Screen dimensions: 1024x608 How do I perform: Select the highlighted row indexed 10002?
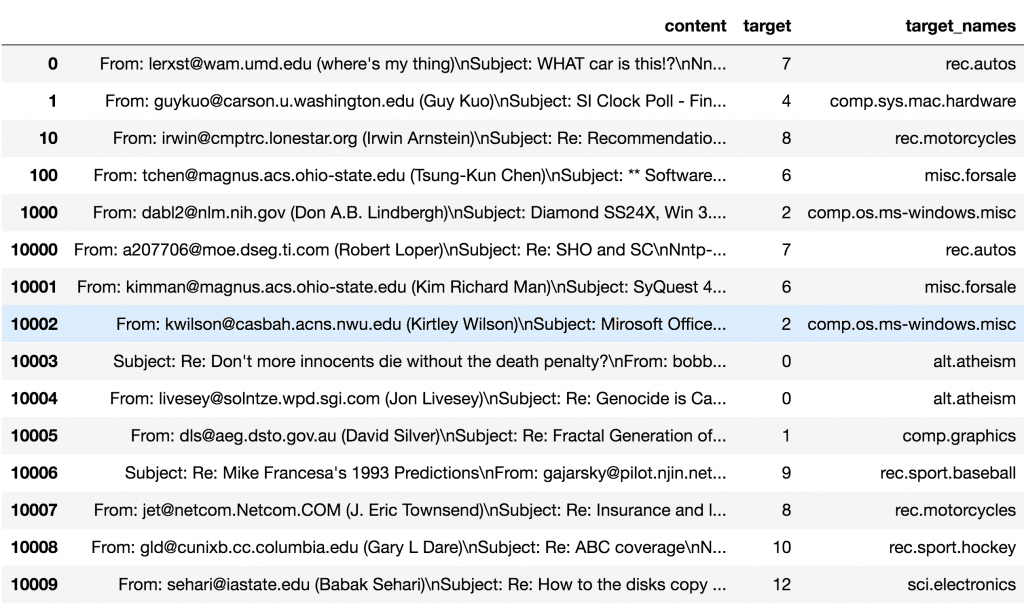[x=500, y=324]
